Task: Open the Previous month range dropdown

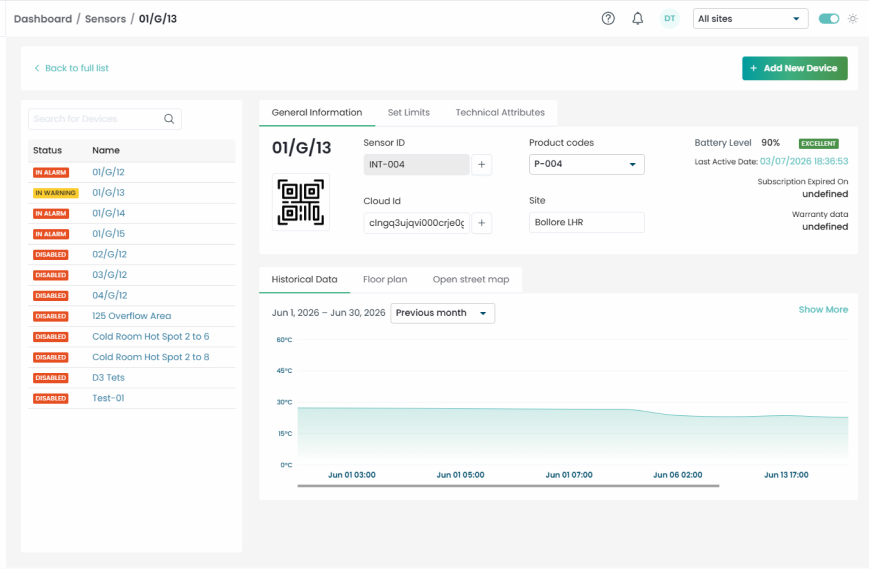Action: [x=443, y=313]
